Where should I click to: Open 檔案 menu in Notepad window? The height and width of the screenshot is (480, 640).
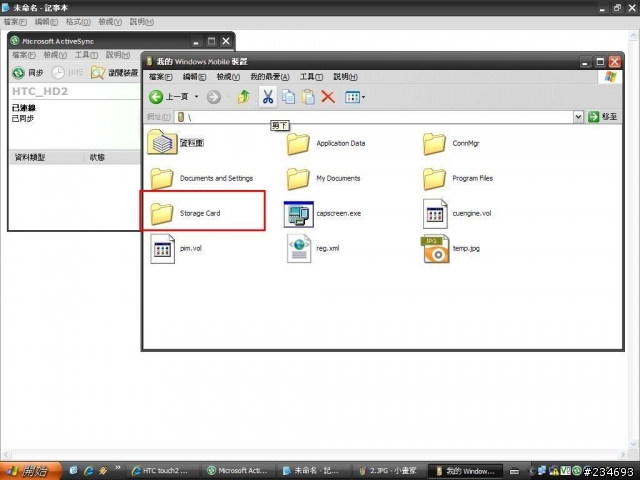click(15, 22)
